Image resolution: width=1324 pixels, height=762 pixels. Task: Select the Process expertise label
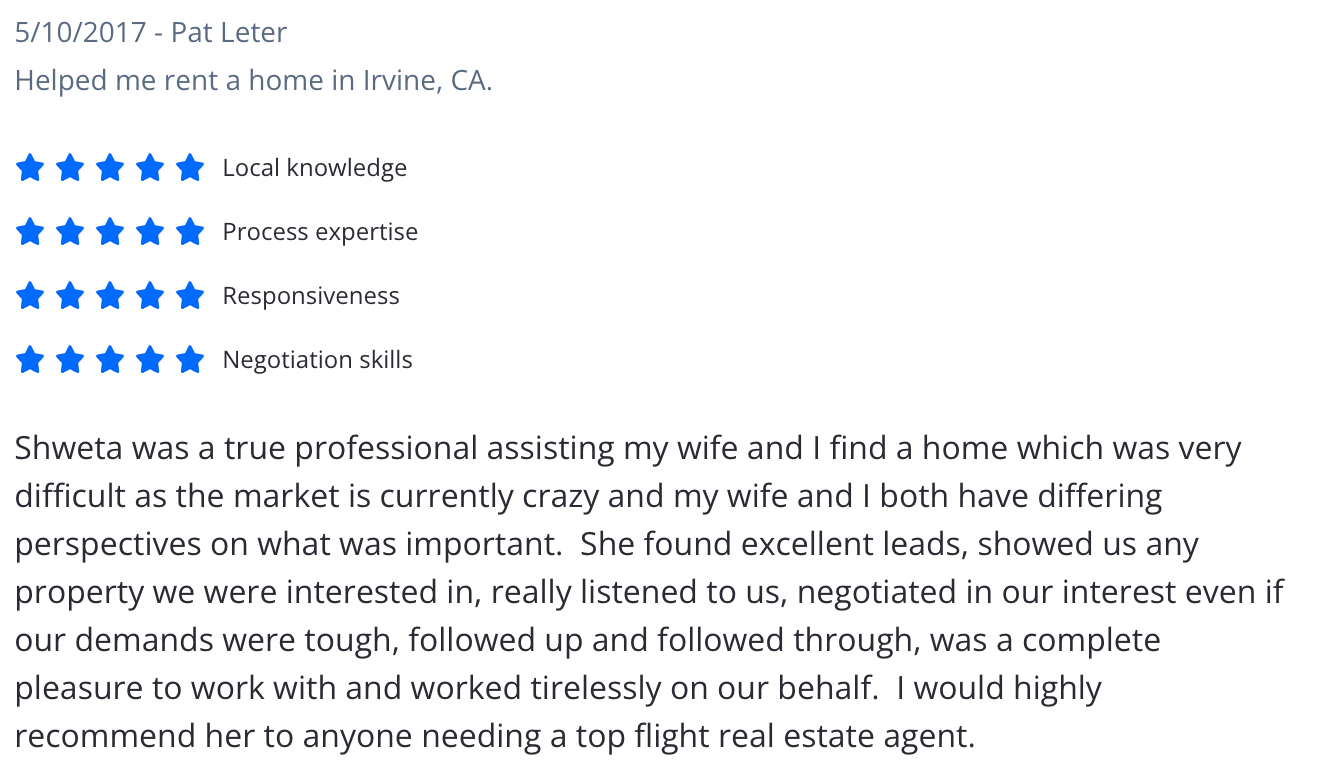point(320,232)
